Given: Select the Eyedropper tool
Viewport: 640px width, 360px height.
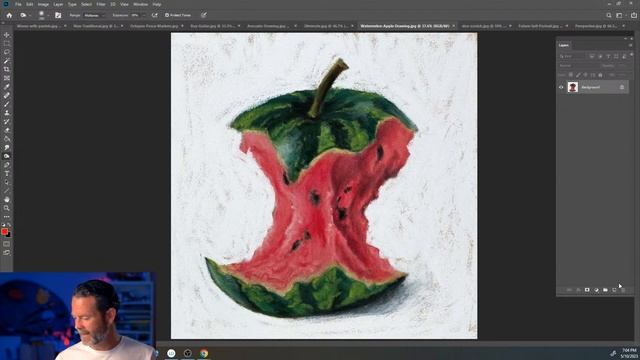Looking at the screenshot, I should click(7, 87).
